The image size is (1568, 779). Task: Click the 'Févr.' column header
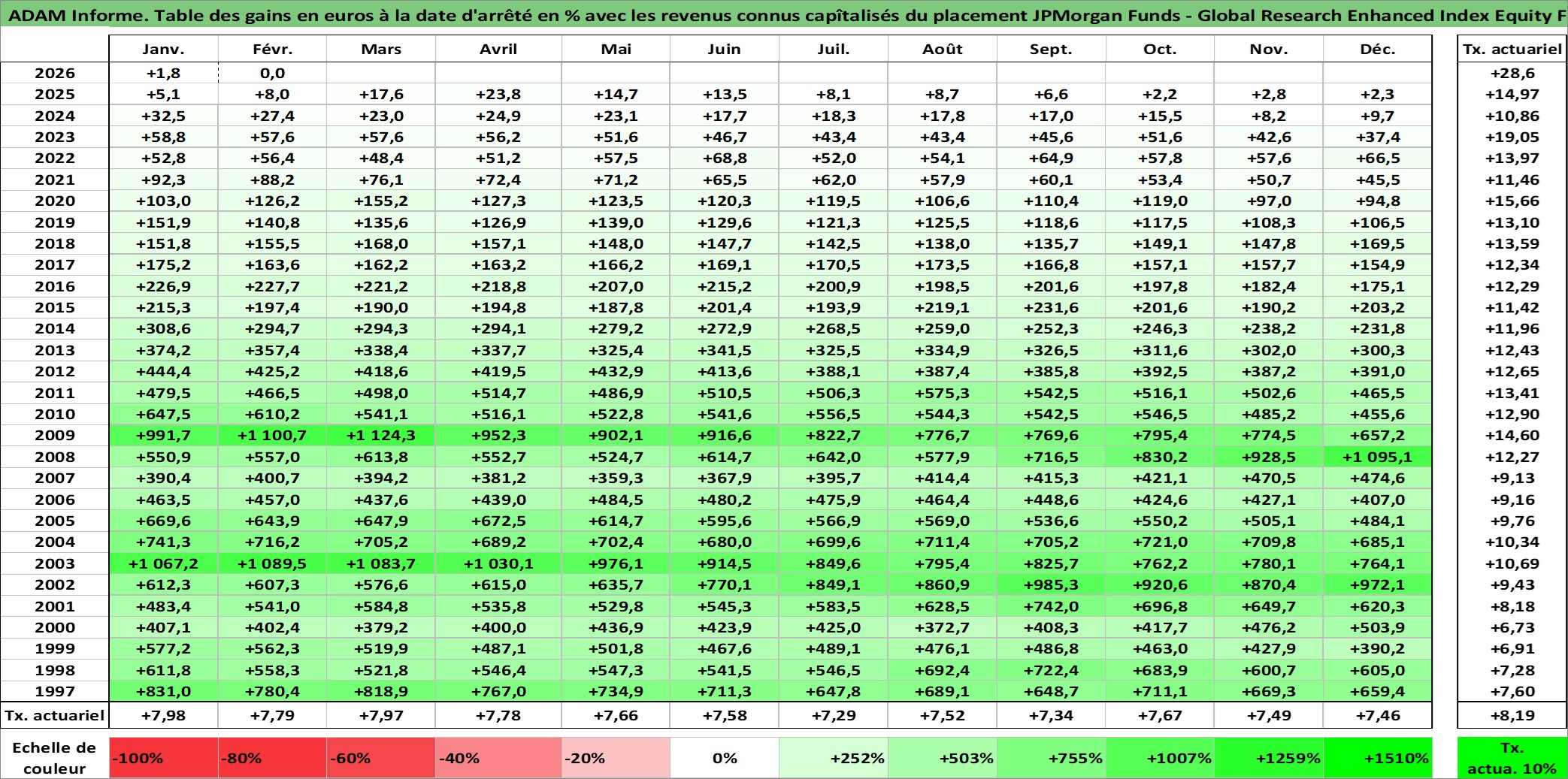(272, 49)
